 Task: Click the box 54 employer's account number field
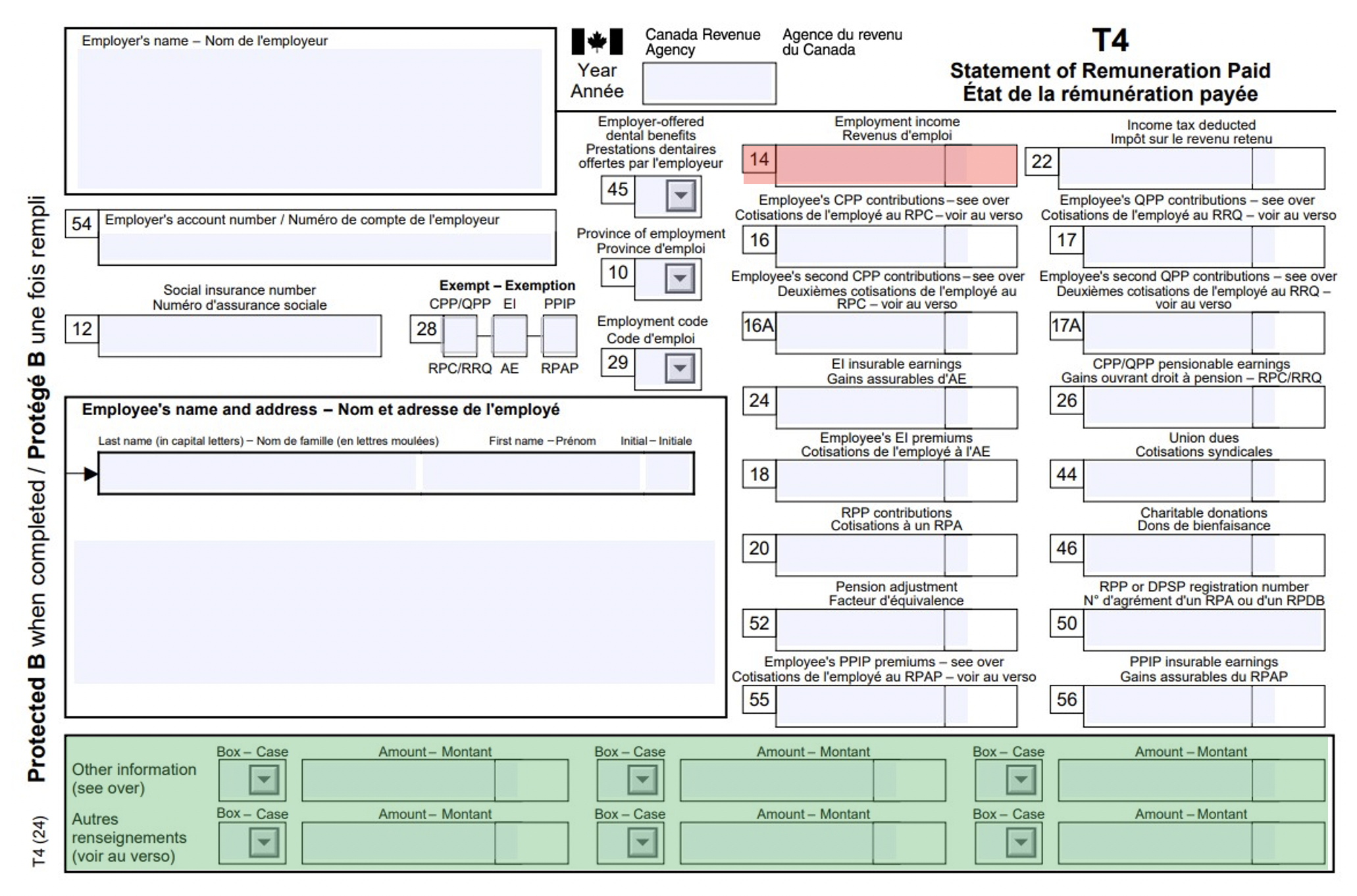326,248
